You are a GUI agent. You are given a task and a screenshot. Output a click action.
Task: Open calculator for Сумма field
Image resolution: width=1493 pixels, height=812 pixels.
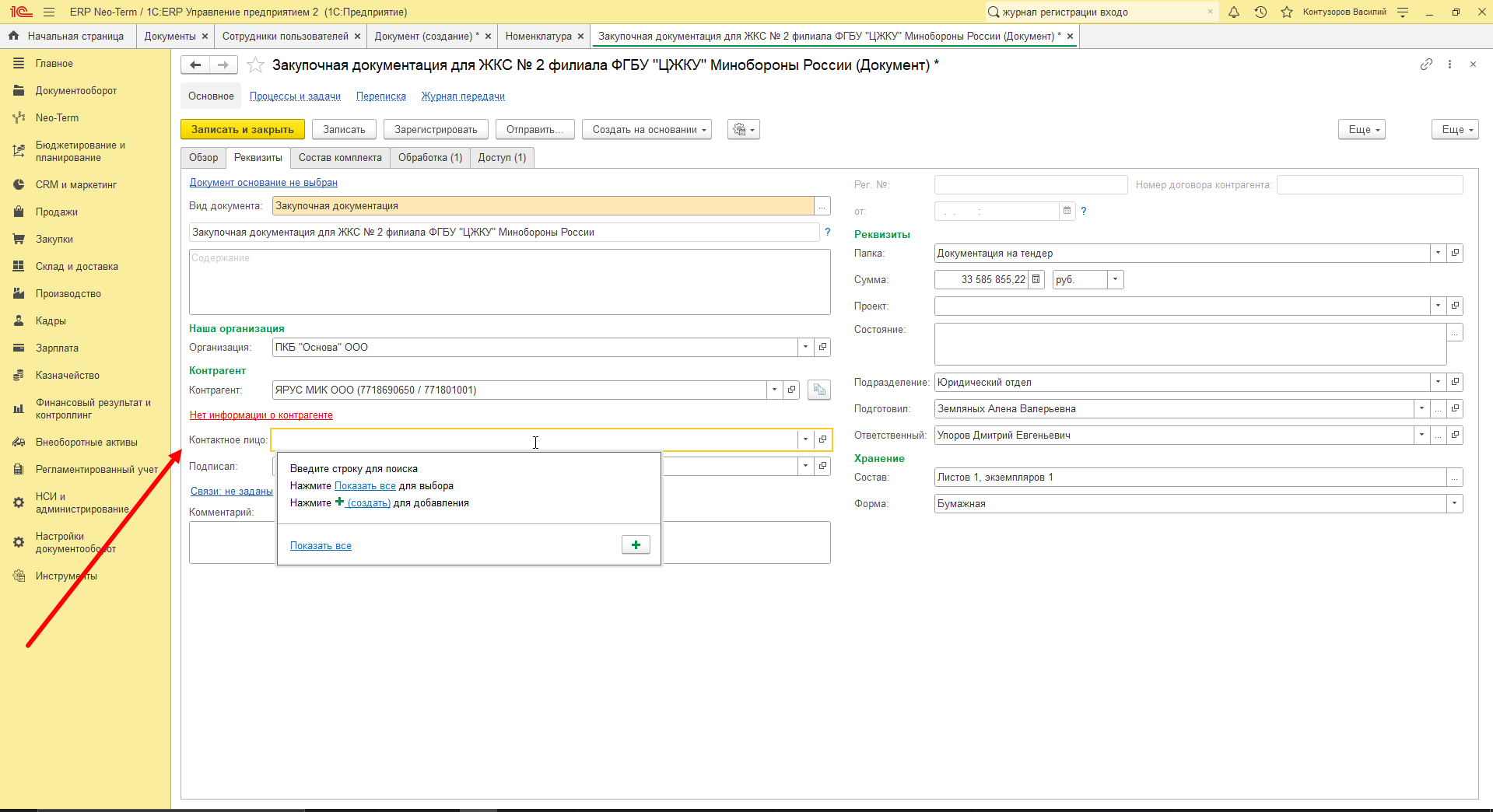pyautogui.click(x=1036, y=279)
